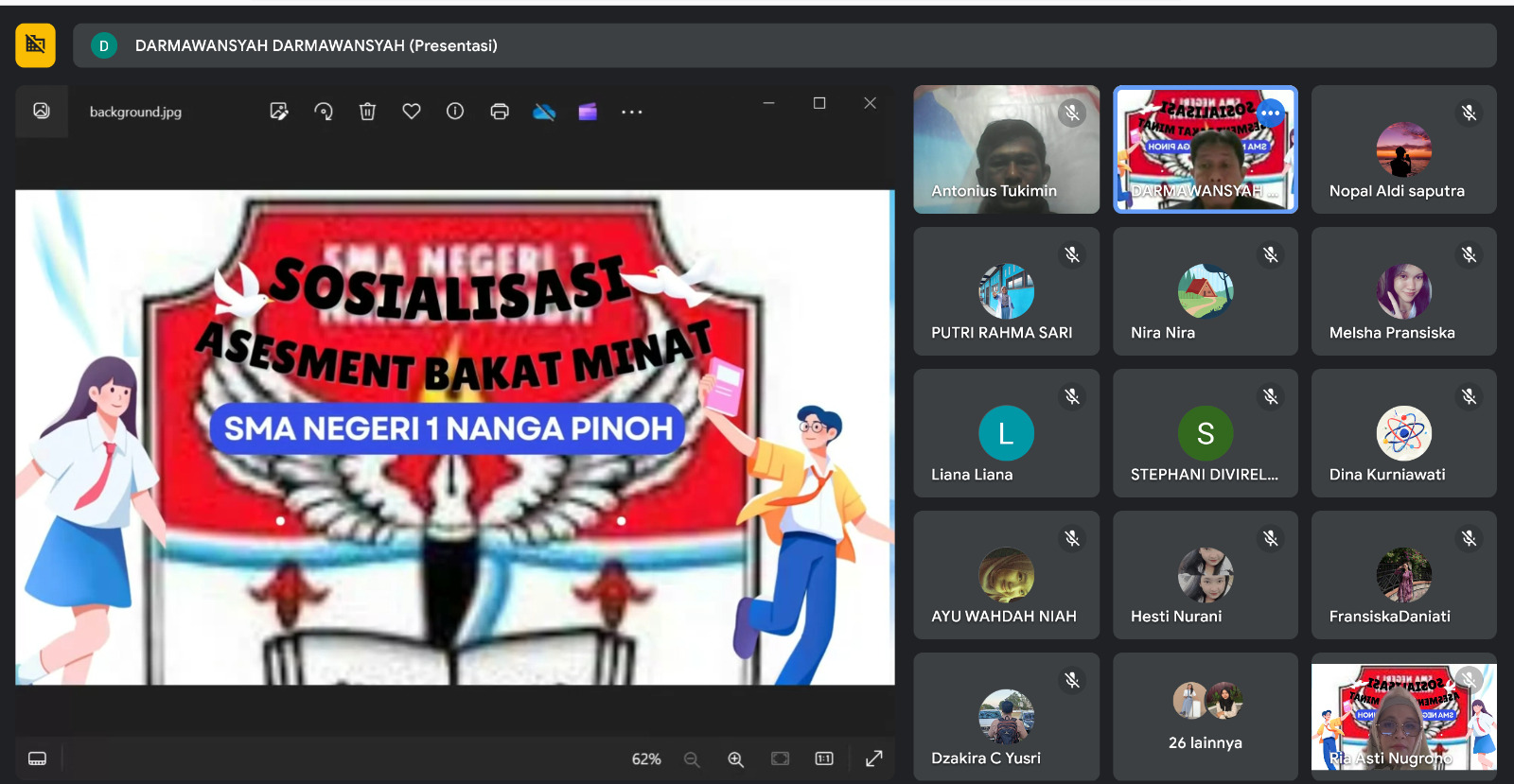Zoom in with the magnifier plus icon
The height and width of the screenshot is (784, 1514).
point(735,759)
